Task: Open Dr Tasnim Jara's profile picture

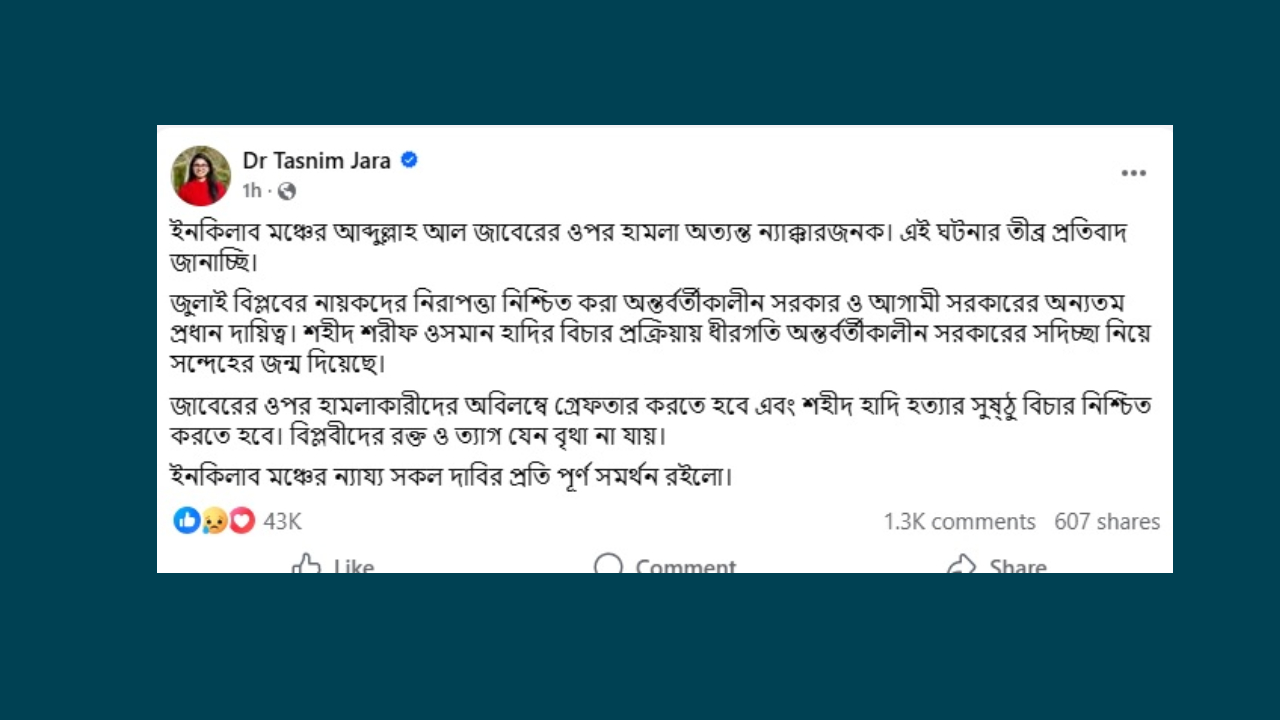Action: (x=201, y=175)
